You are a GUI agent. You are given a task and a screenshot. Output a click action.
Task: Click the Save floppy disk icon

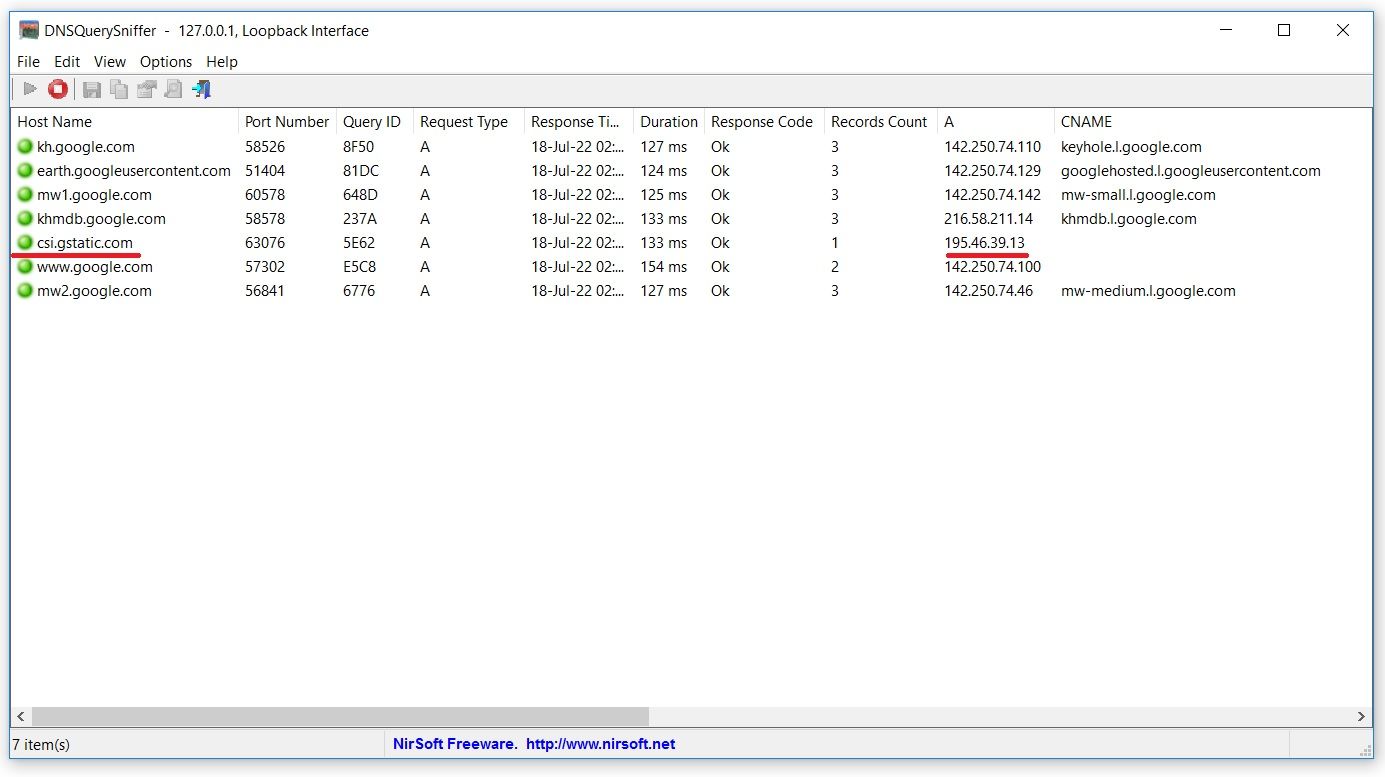pos(92,89)
